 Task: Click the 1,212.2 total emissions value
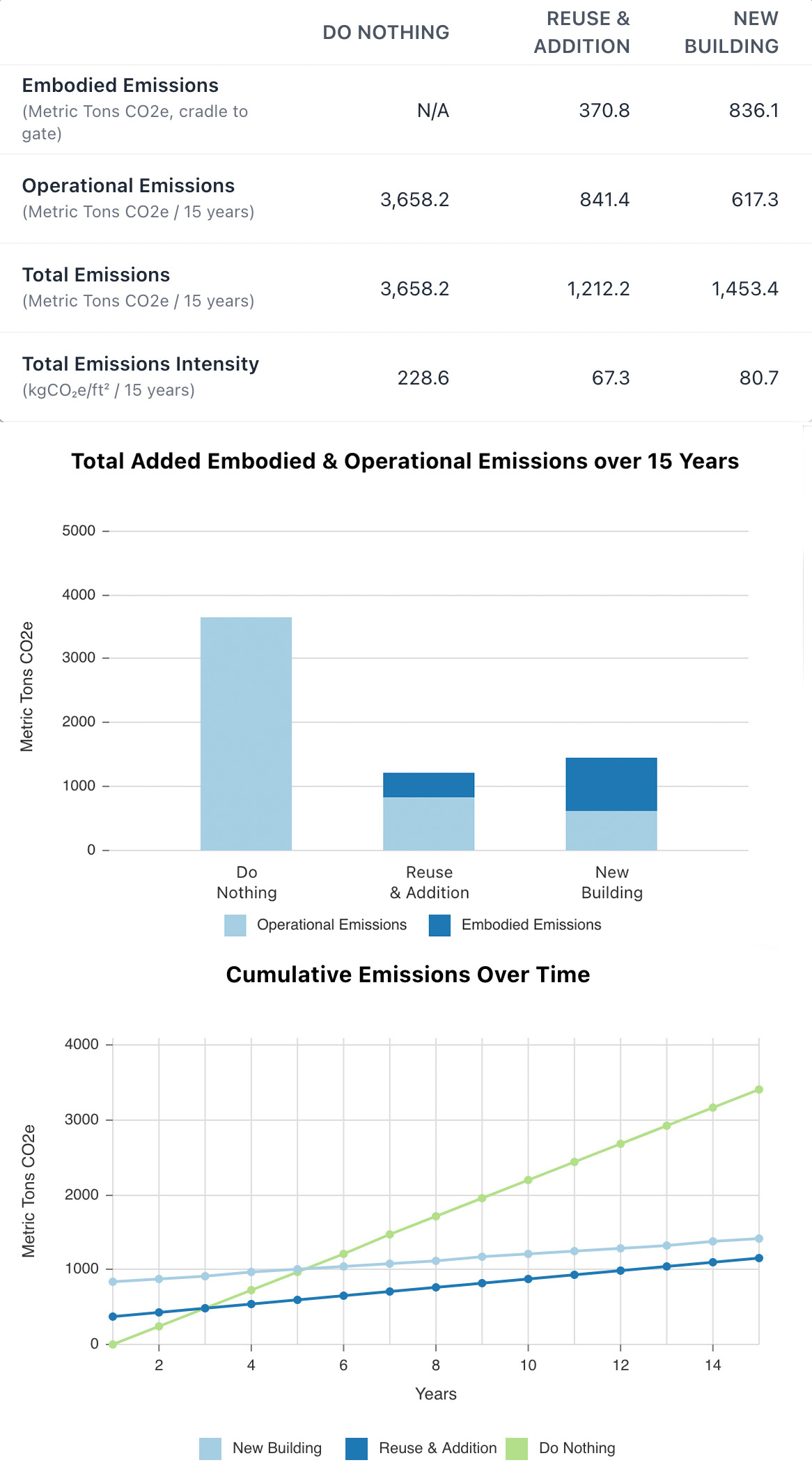pyautogui.click(x=598, y=288)
